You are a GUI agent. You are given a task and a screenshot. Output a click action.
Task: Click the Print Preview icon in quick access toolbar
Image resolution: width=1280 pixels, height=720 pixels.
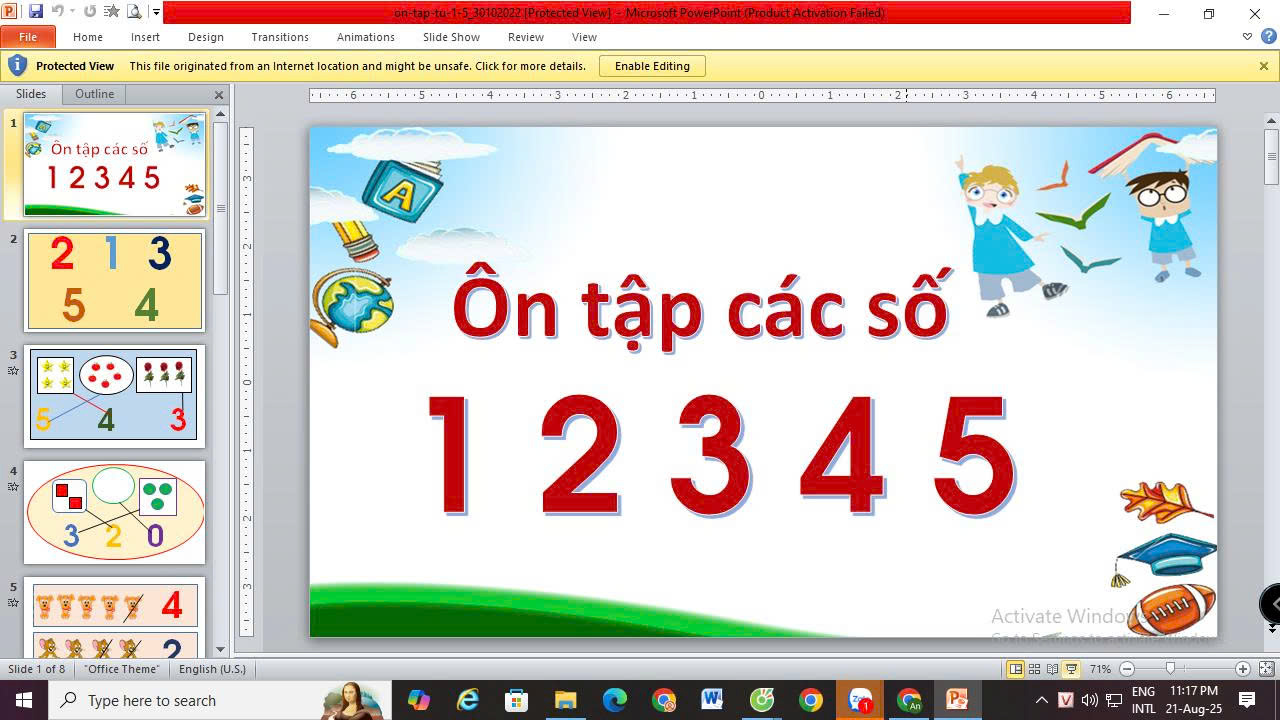coord(134,12)
